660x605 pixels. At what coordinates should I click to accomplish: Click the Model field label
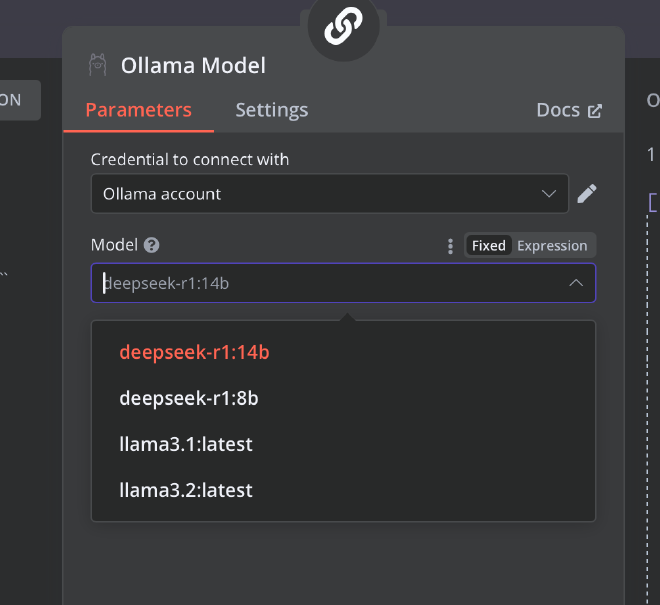pyautogui.click(x=114, y=245)
